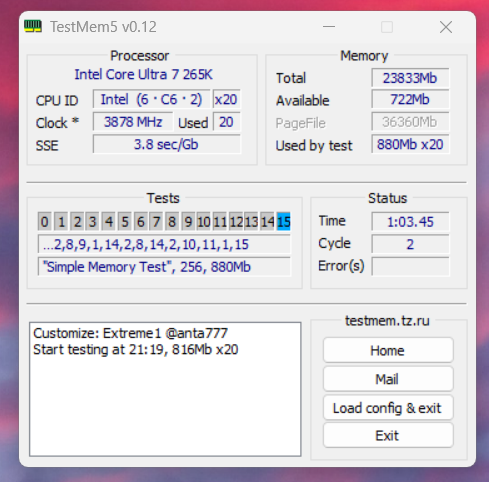489x482 pixels.
Task: Select test indicator 8
Action: click(x=172, y=222)
